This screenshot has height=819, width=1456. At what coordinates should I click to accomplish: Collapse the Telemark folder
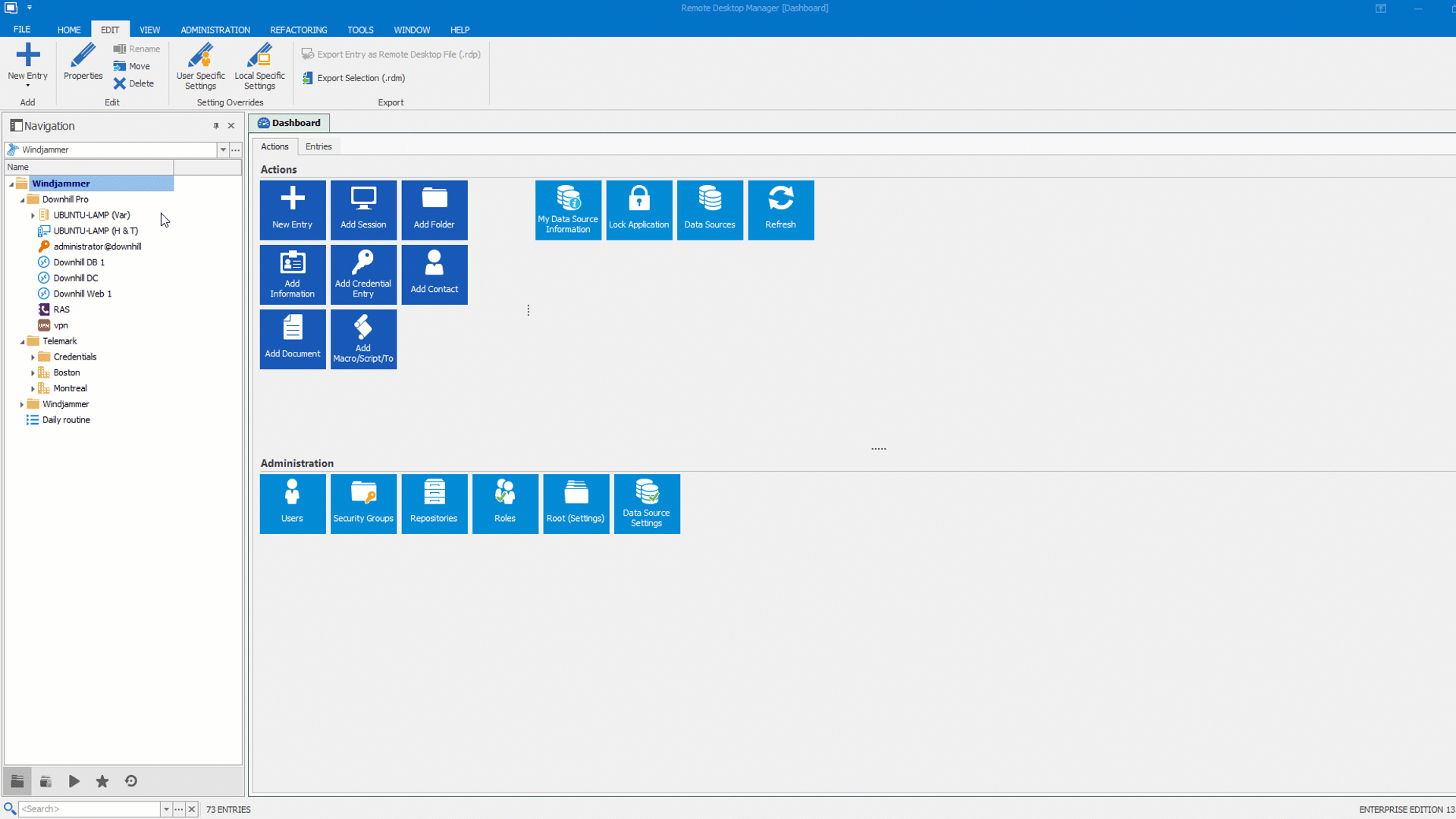[x=22, y=341]
